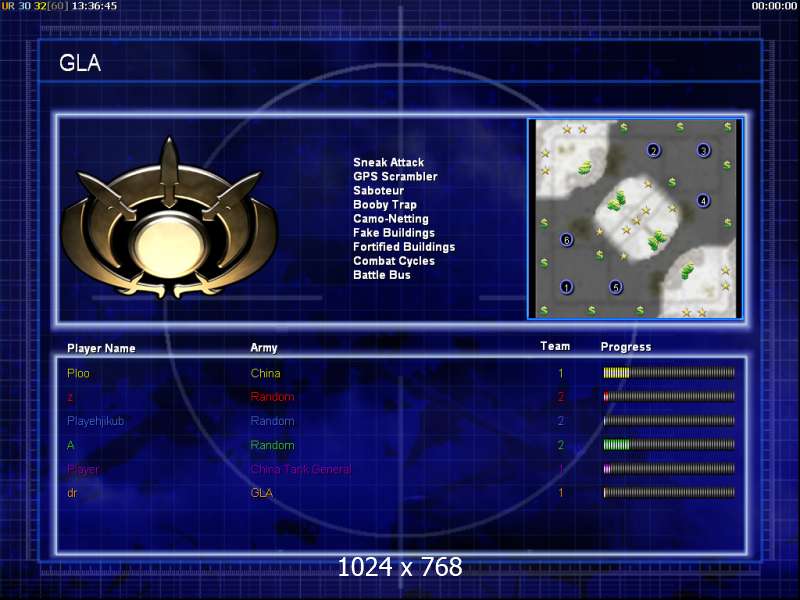This screenshot has height=600, width=800.
Task: Click the Sneak Attack ability text
Action: (x=388, y=162)
